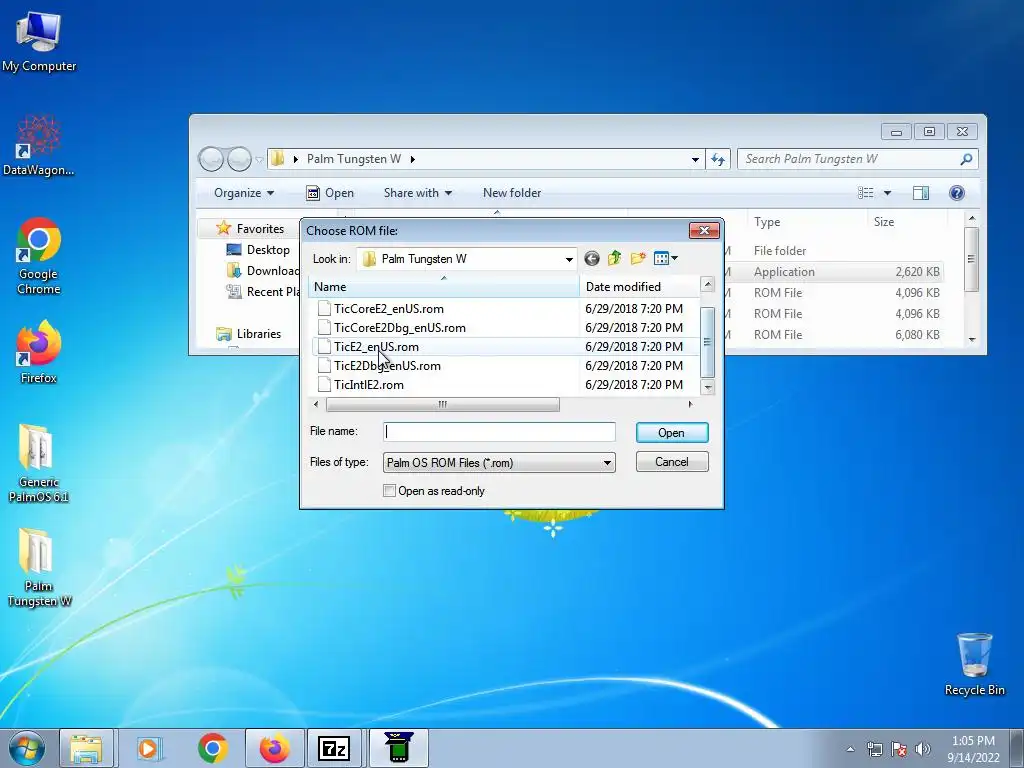Click the taskbar clock
Viewport: 1024px width, 768px height.
[x=973, y=749]
